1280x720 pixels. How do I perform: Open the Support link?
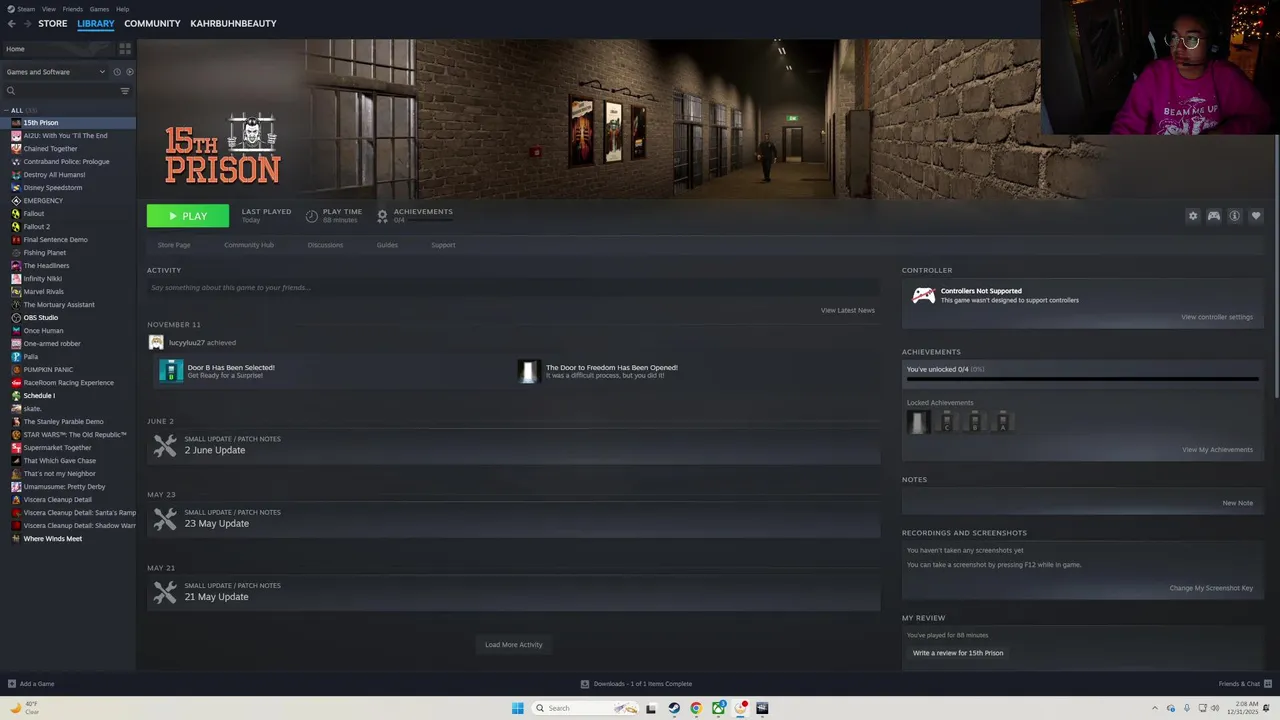click(x=443, y=245)
